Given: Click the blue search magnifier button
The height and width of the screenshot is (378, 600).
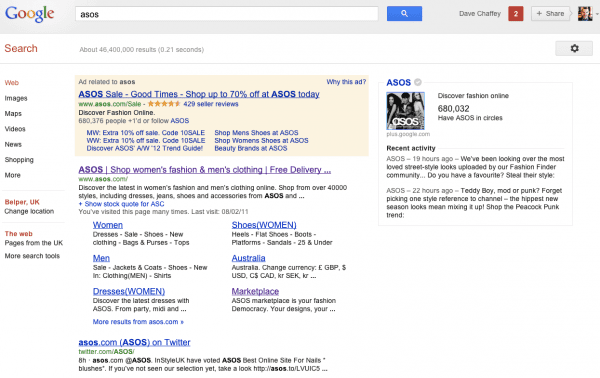Looking at the screenshot, I should coord(404,14).
